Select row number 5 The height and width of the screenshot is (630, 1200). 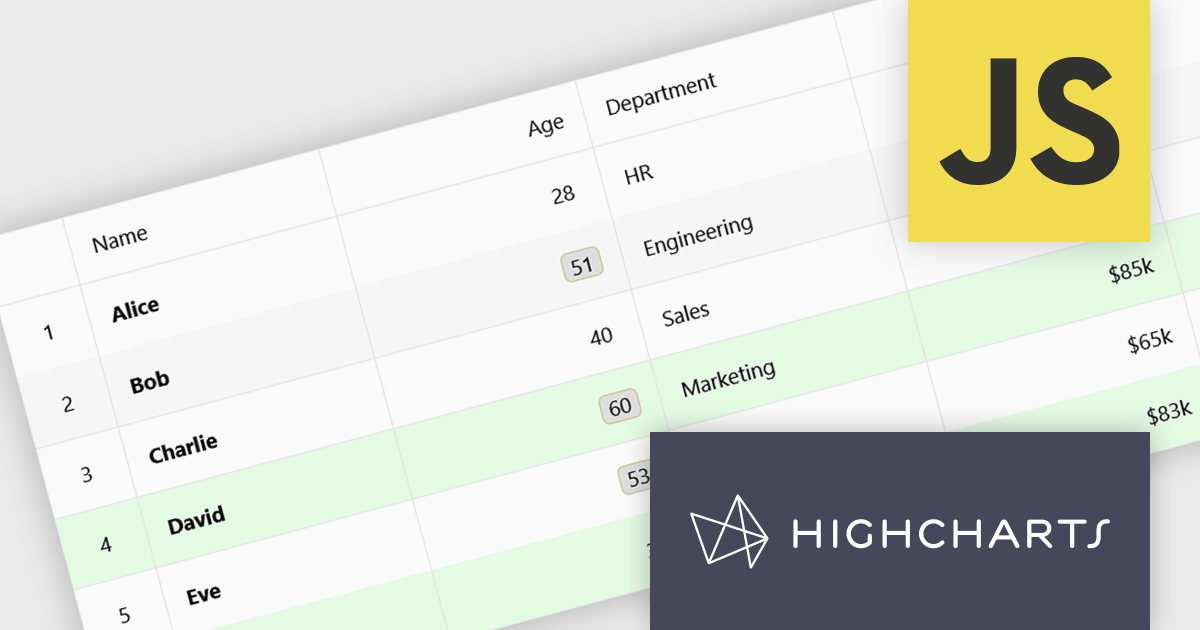[124, 615]
